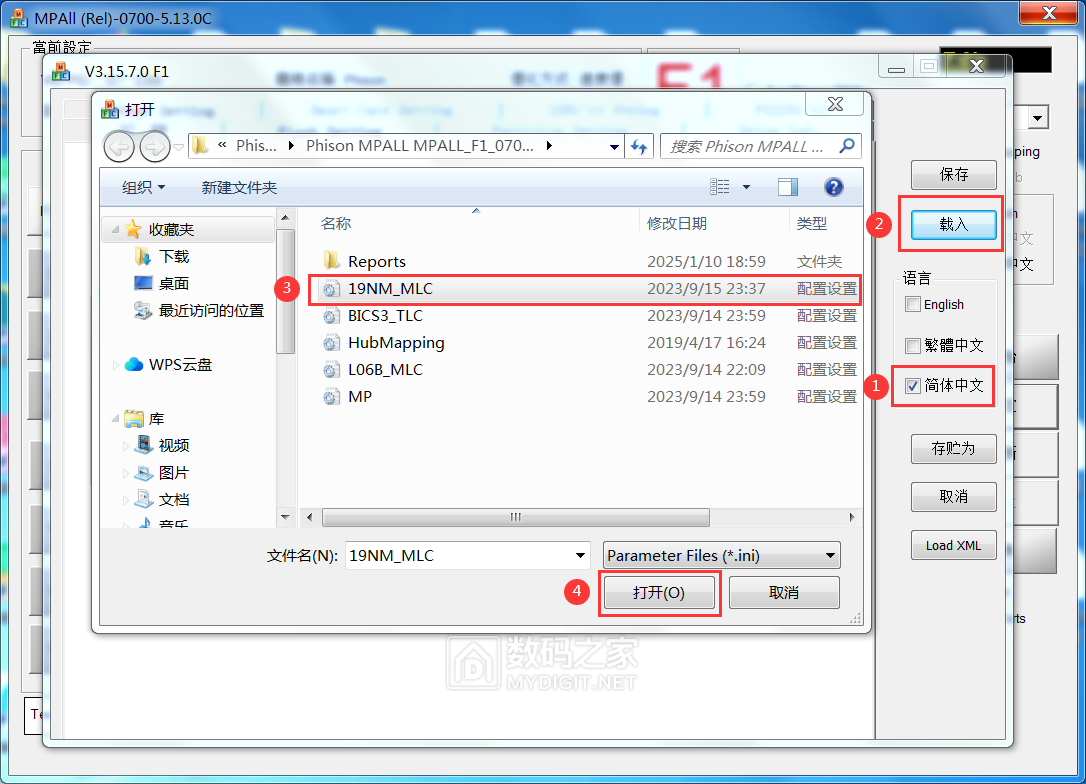This screenshot has height=784, width=1086.
Task: Go forward with the dialog forward arrow
Action: (154, 147)
